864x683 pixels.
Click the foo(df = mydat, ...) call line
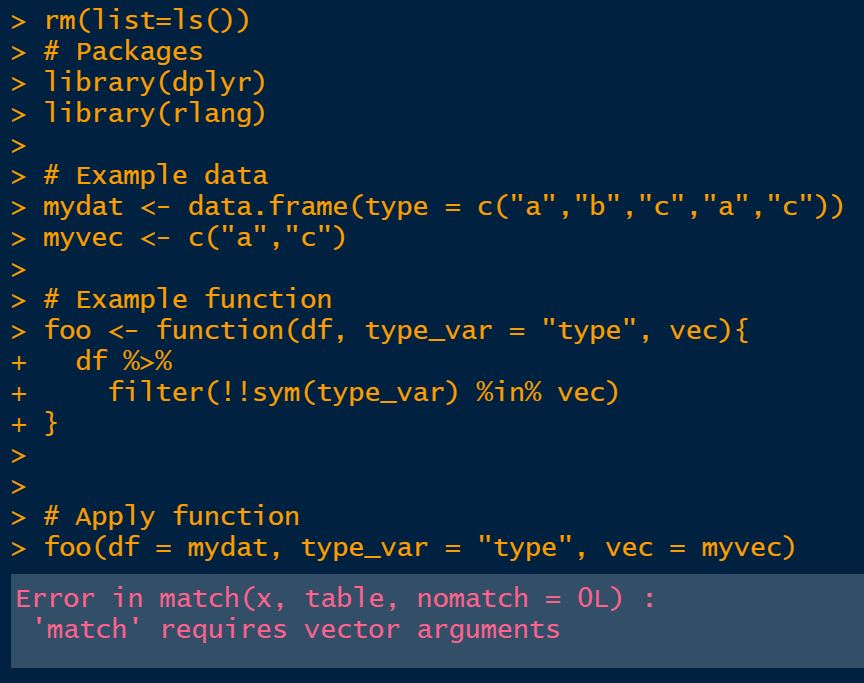click(x=419, y=547)
